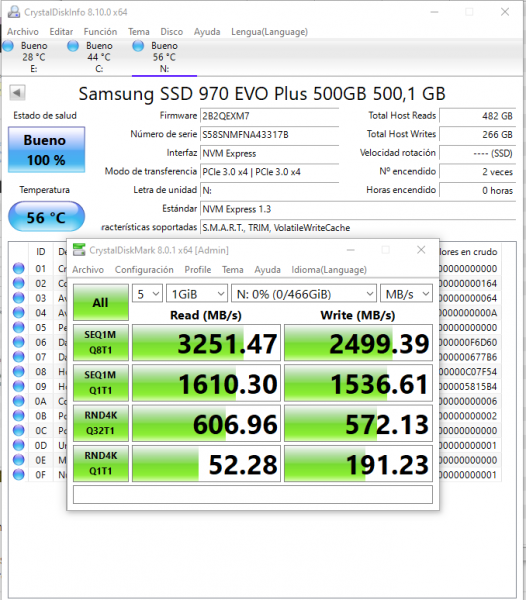Open Archivo menu in CrystalDiskInfo
This screenshot has height=600, width=526.
23,31
